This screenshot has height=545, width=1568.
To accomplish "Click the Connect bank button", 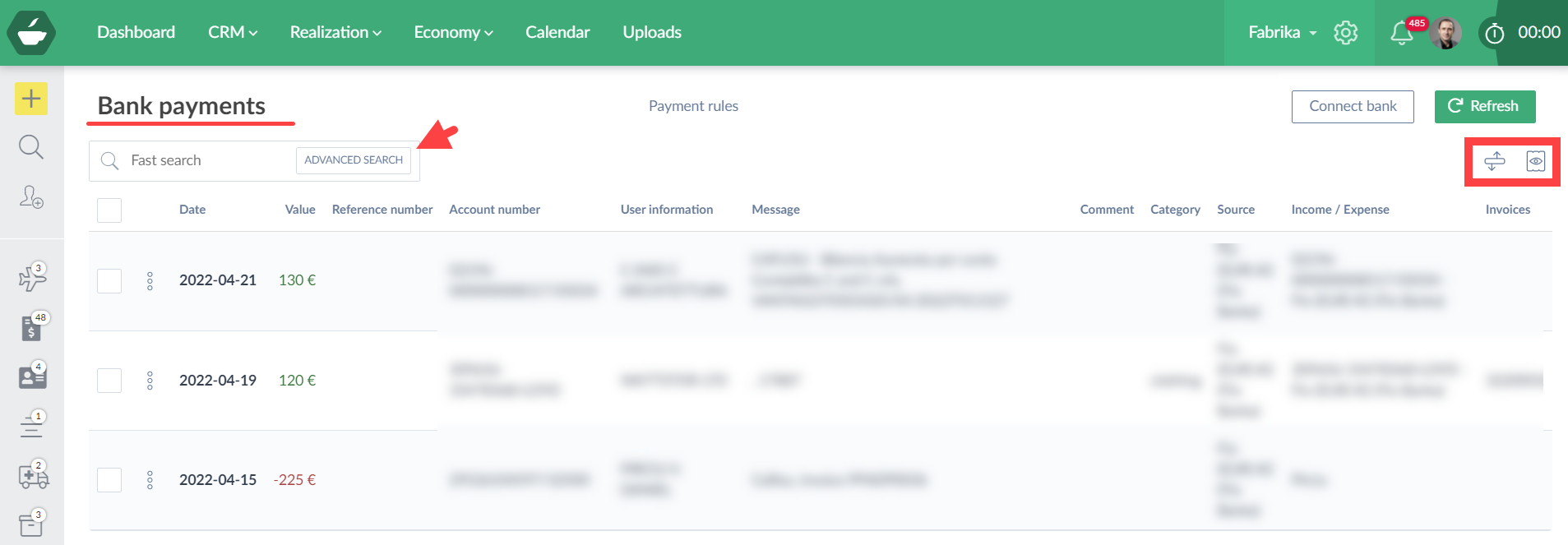I will click(x=1353, y=107).
